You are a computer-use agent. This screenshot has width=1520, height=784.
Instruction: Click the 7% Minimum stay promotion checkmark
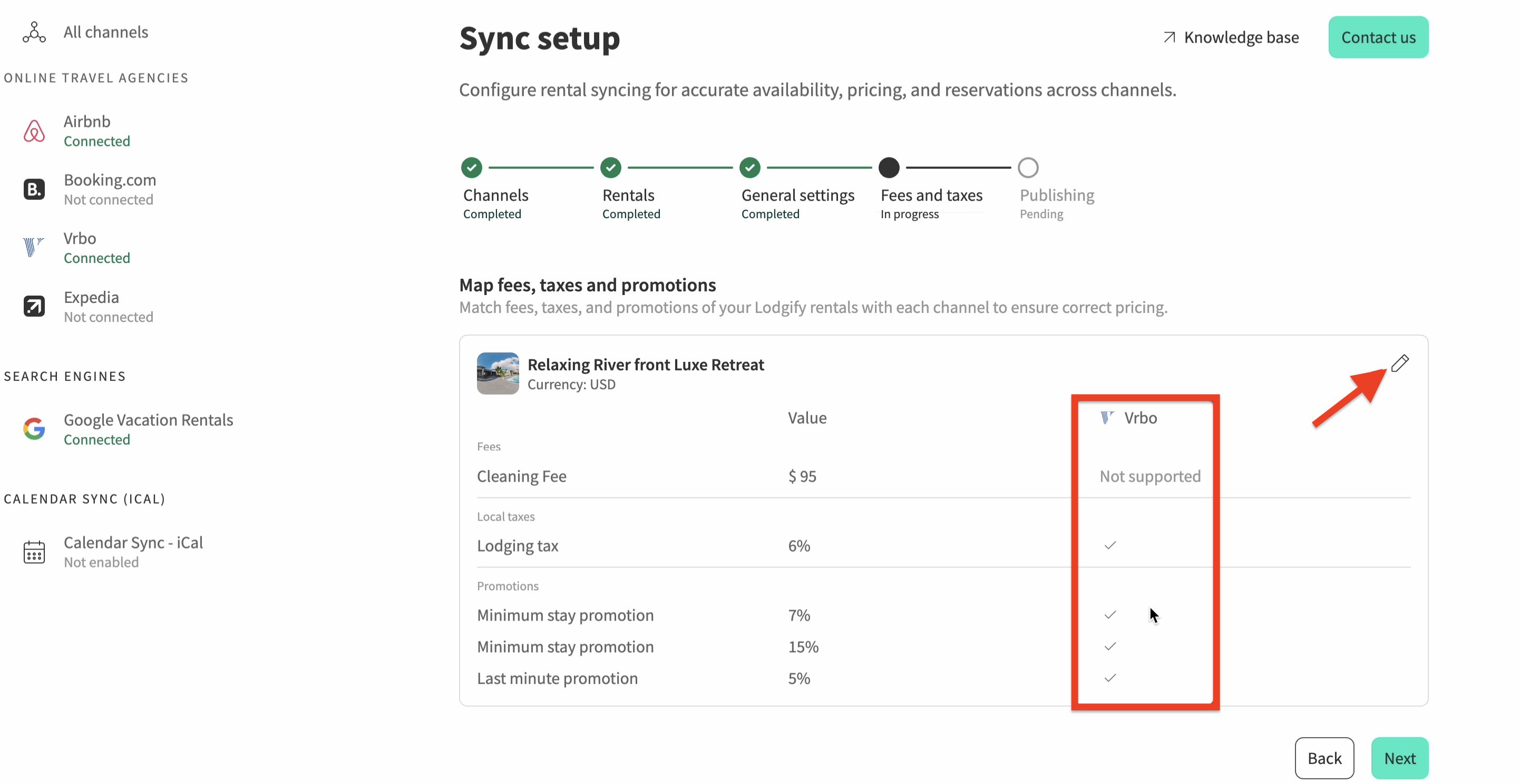pyautogui.click(x=1110, y=615)
